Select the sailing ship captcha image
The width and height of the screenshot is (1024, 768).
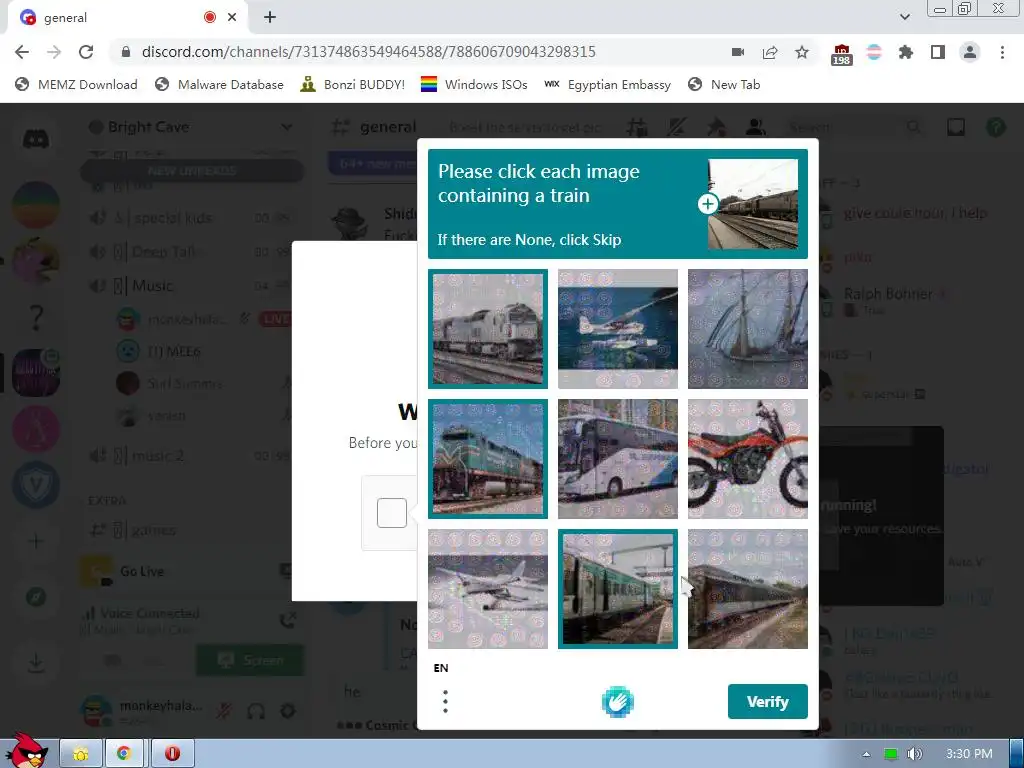[x=748, y=328]
